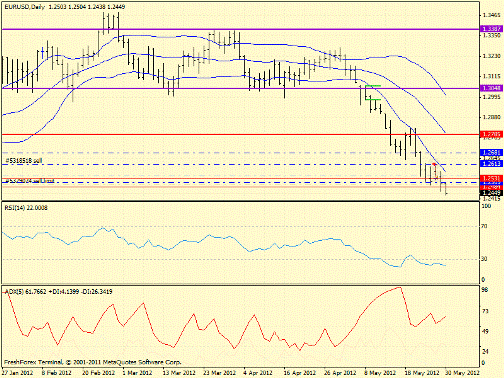Screen dimensions: 504x378
Task: Click the 4 Apr 2012 date label
Action: pyautogui.click(x=258, y=372)
